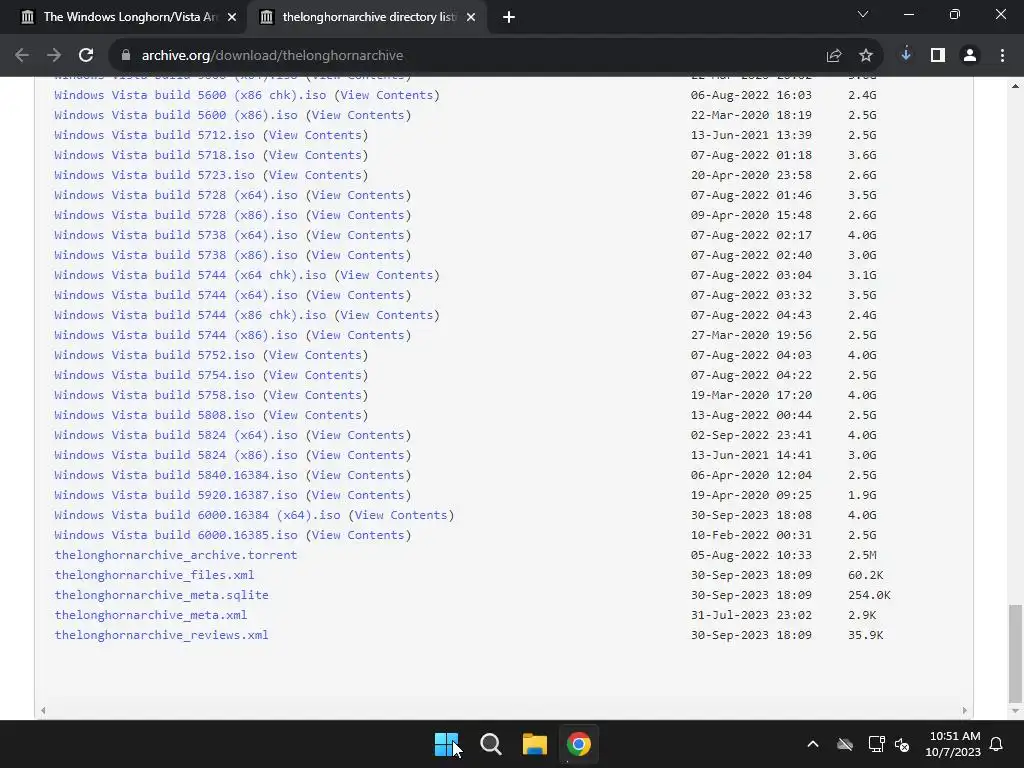Open the OneDrive cloud tray icon
1024x768 pixels.
(845, 744)
